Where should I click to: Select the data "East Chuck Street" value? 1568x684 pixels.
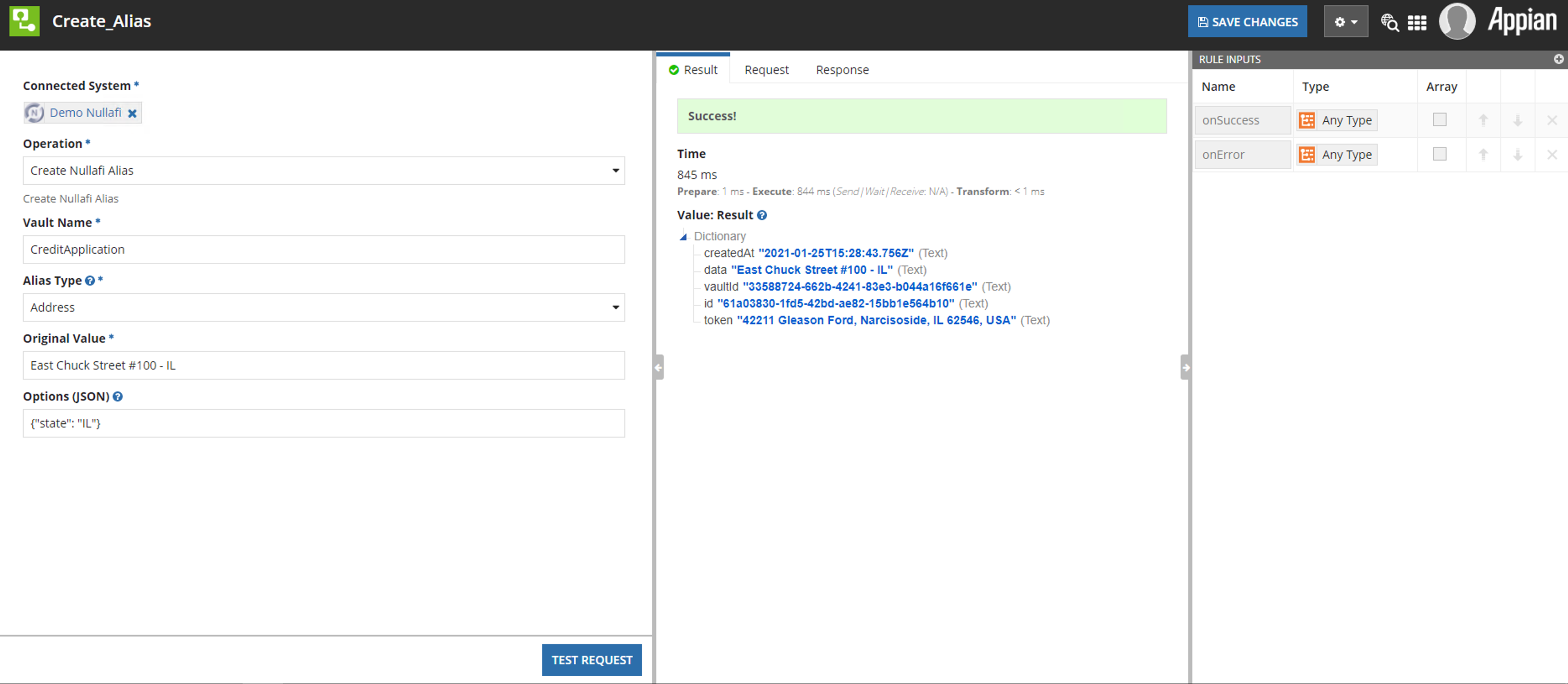click(x=811, y=270)
